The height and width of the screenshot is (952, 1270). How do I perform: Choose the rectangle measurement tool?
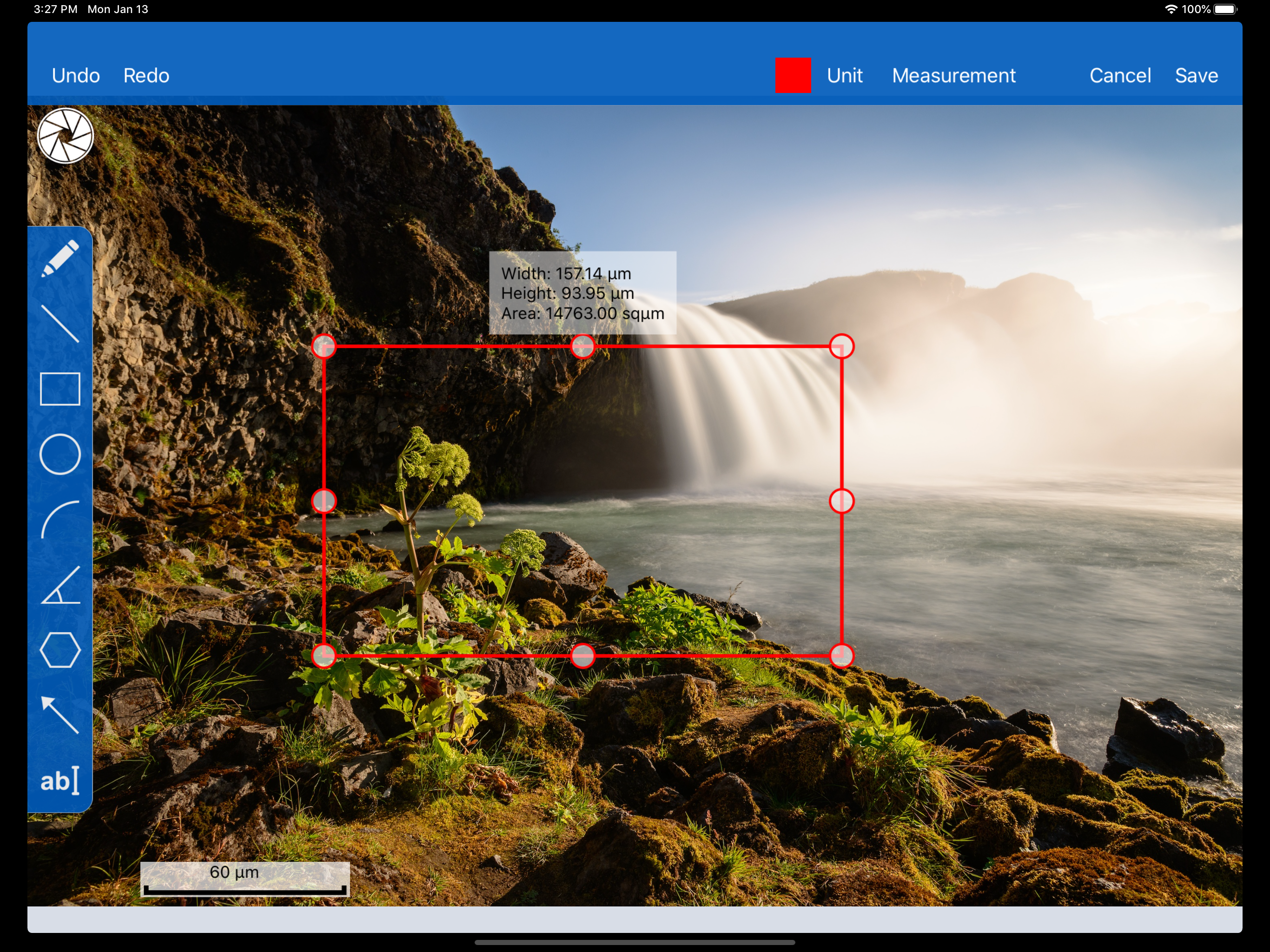[x=60, y=389]
